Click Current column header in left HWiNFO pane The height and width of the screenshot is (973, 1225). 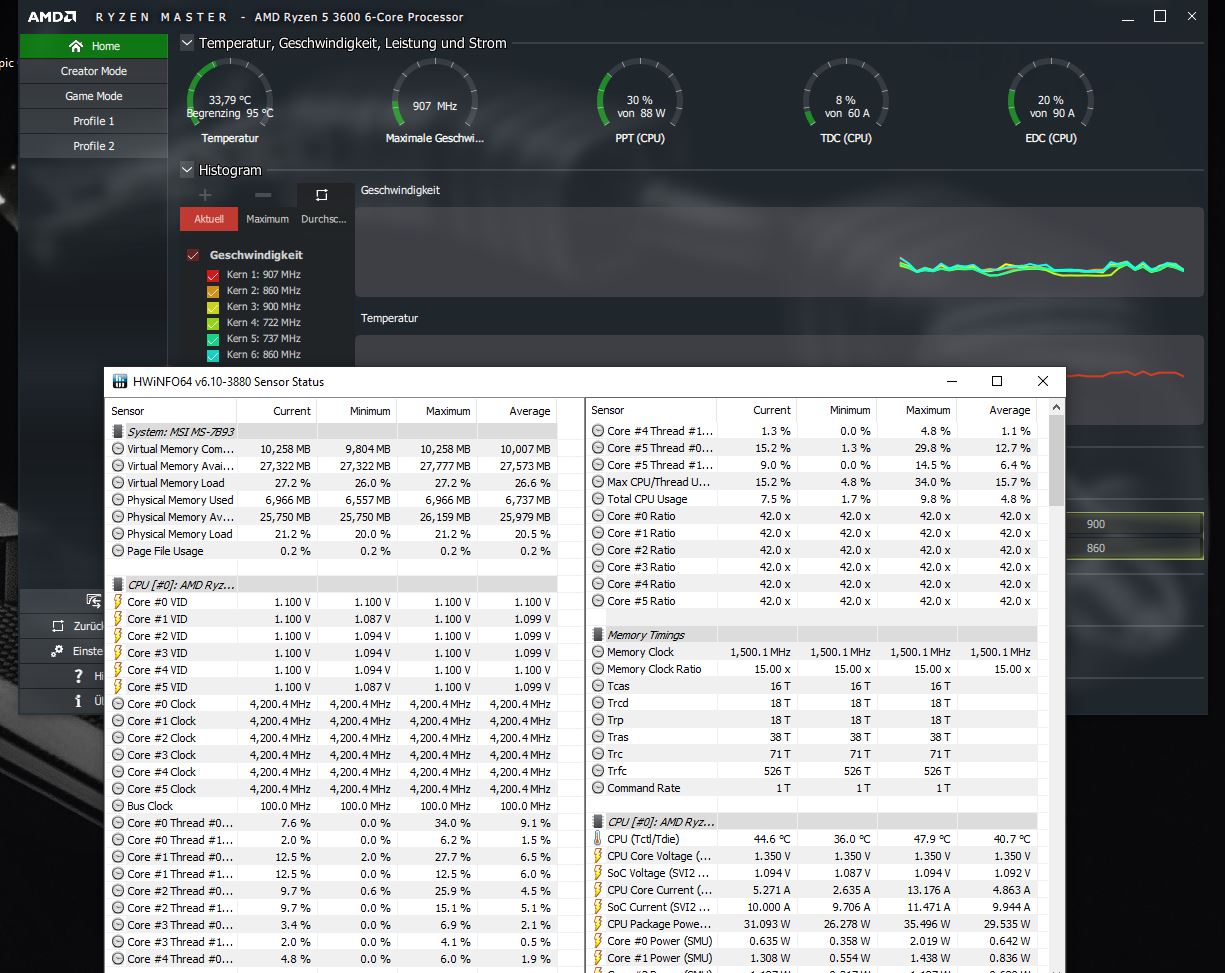[276, 411]
